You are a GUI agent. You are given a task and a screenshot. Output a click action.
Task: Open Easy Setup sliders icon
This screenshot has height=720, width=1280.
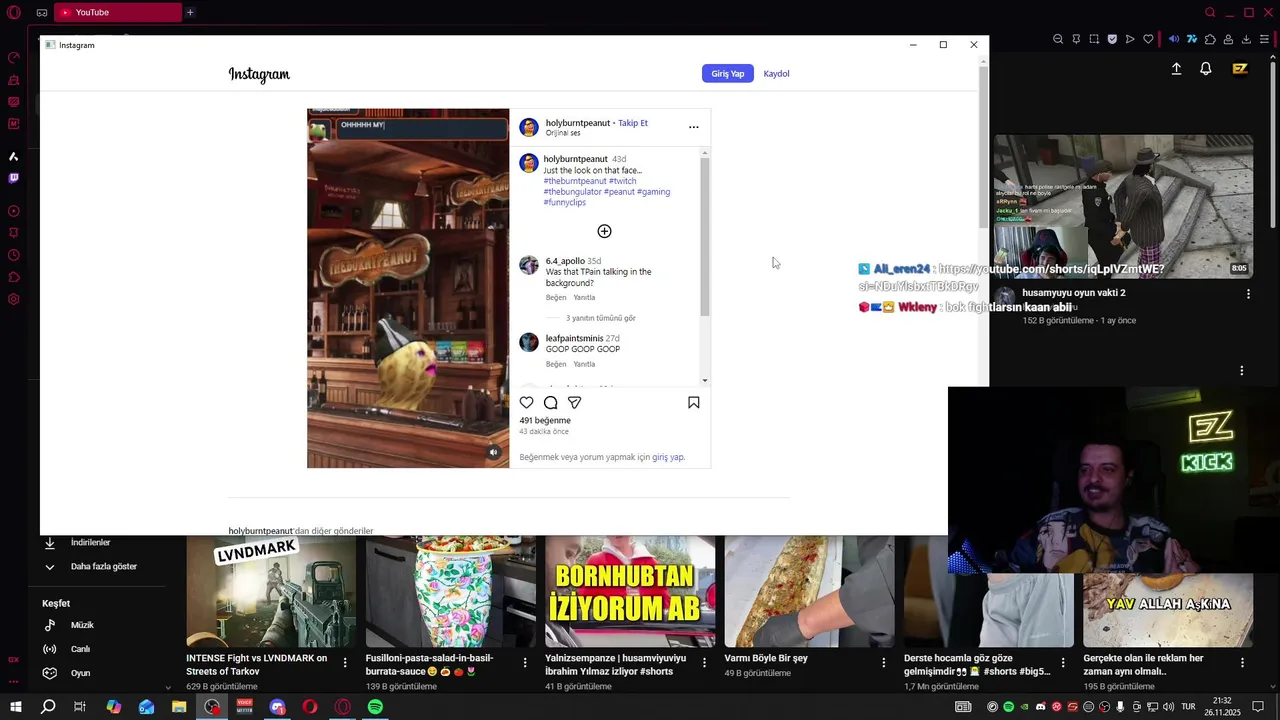pyautogui.click(x=1264, y=39)
